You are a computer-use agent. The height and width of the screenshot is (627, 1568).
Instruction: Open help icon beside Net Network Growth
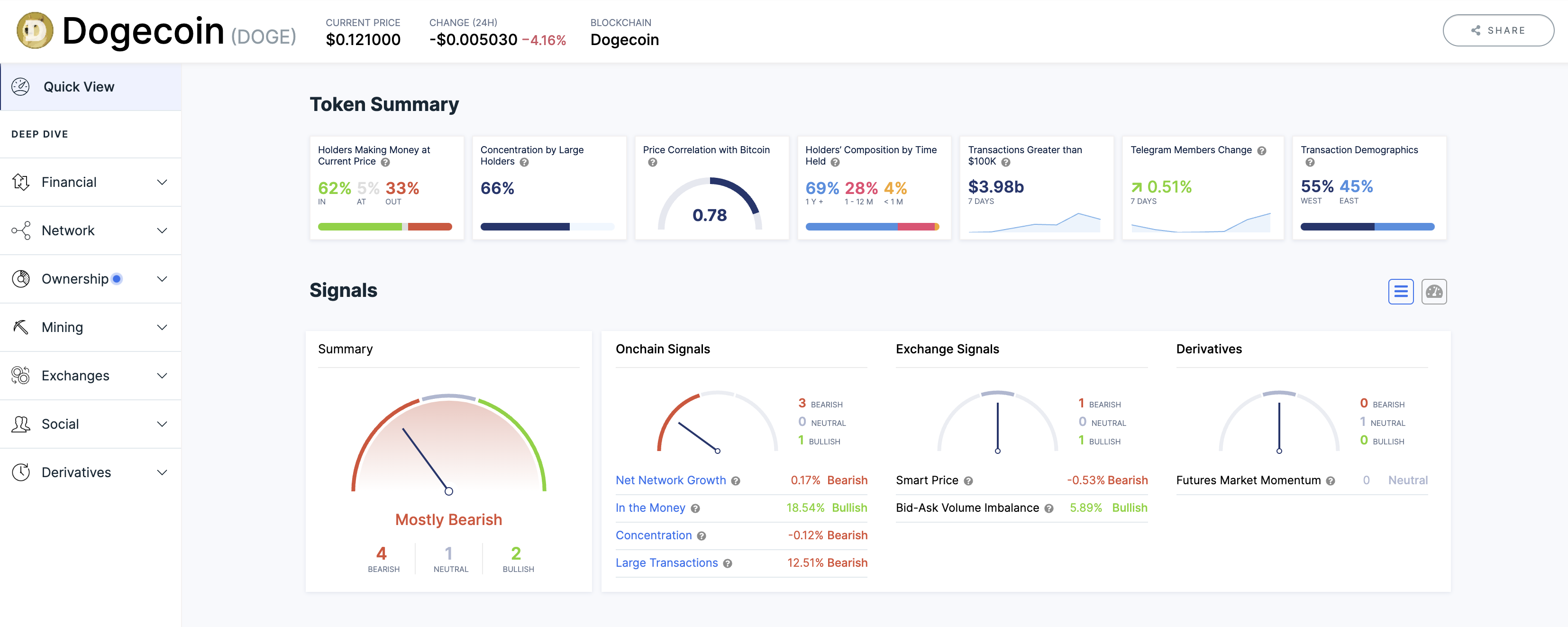[735, 481]
